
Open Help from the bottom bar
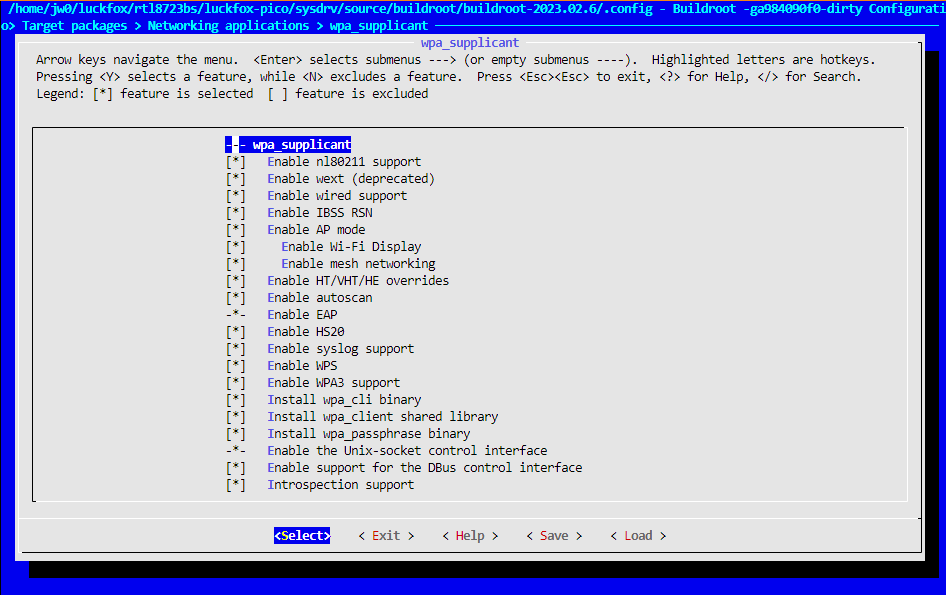point(470,536)
